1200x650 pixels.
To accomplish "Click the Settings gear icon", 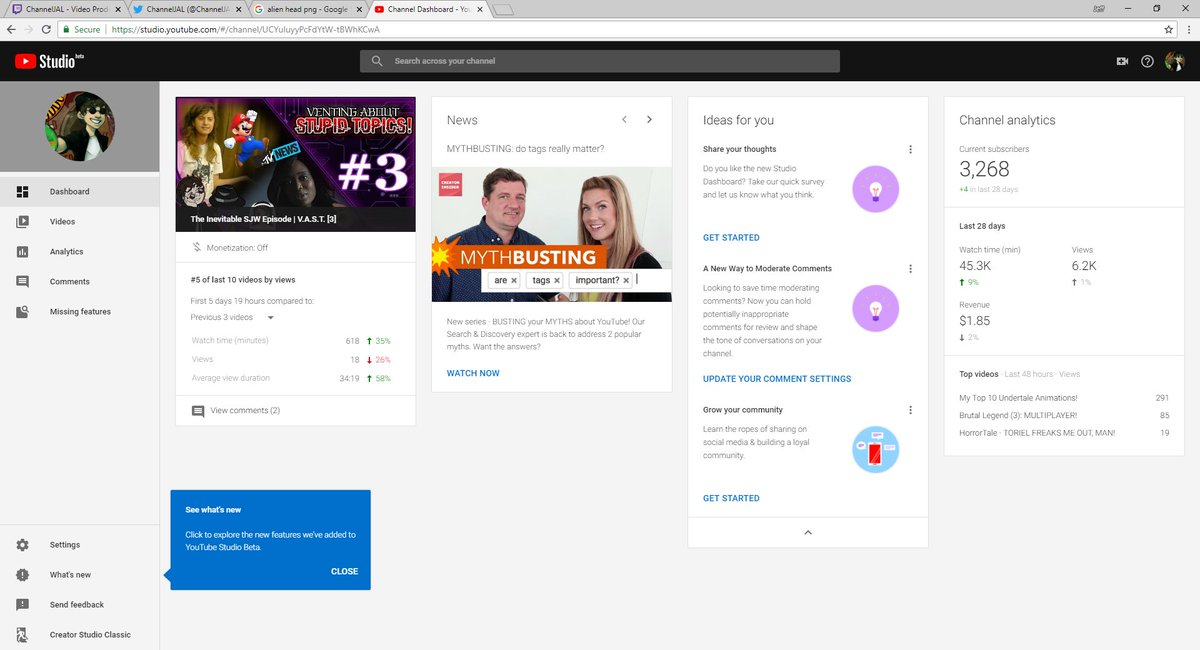I will [x=22, y=545].
